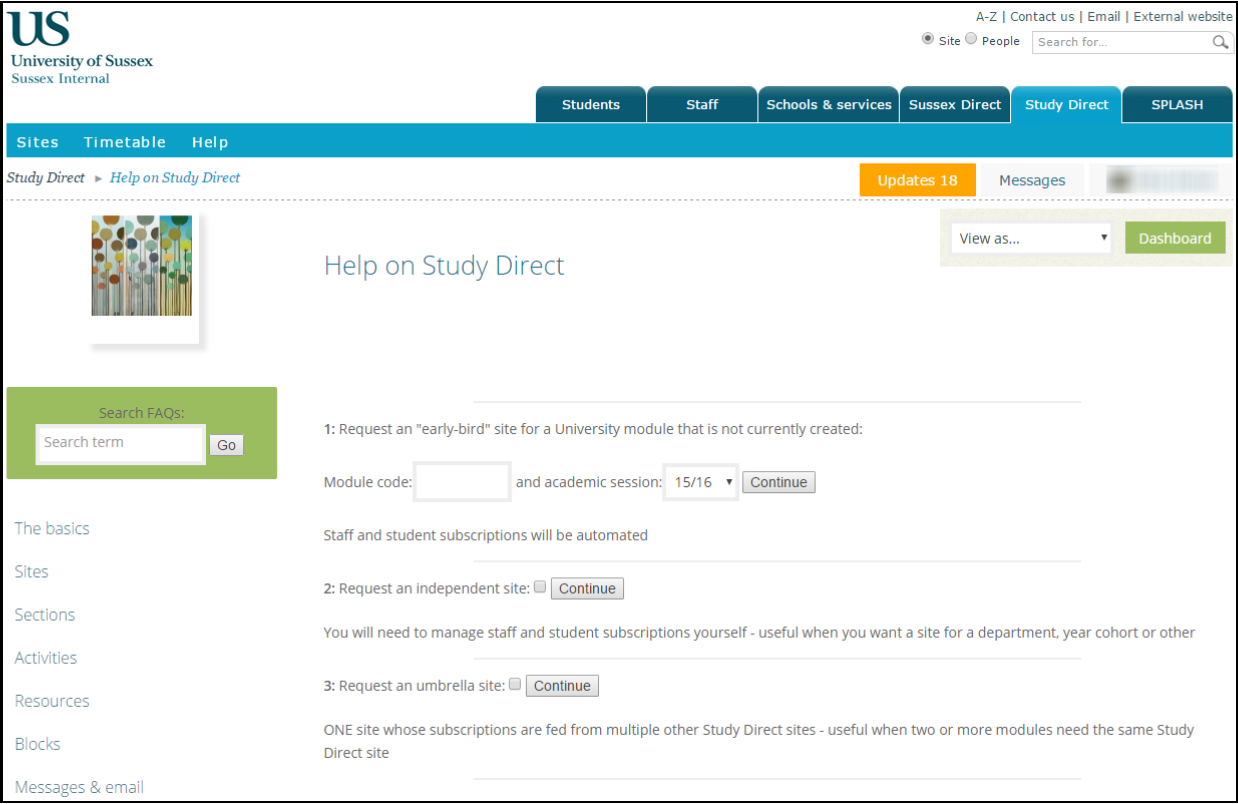Click the Sussex Internal text under logo
This screenshot has height=804, width=1238.
click(60, 78)
